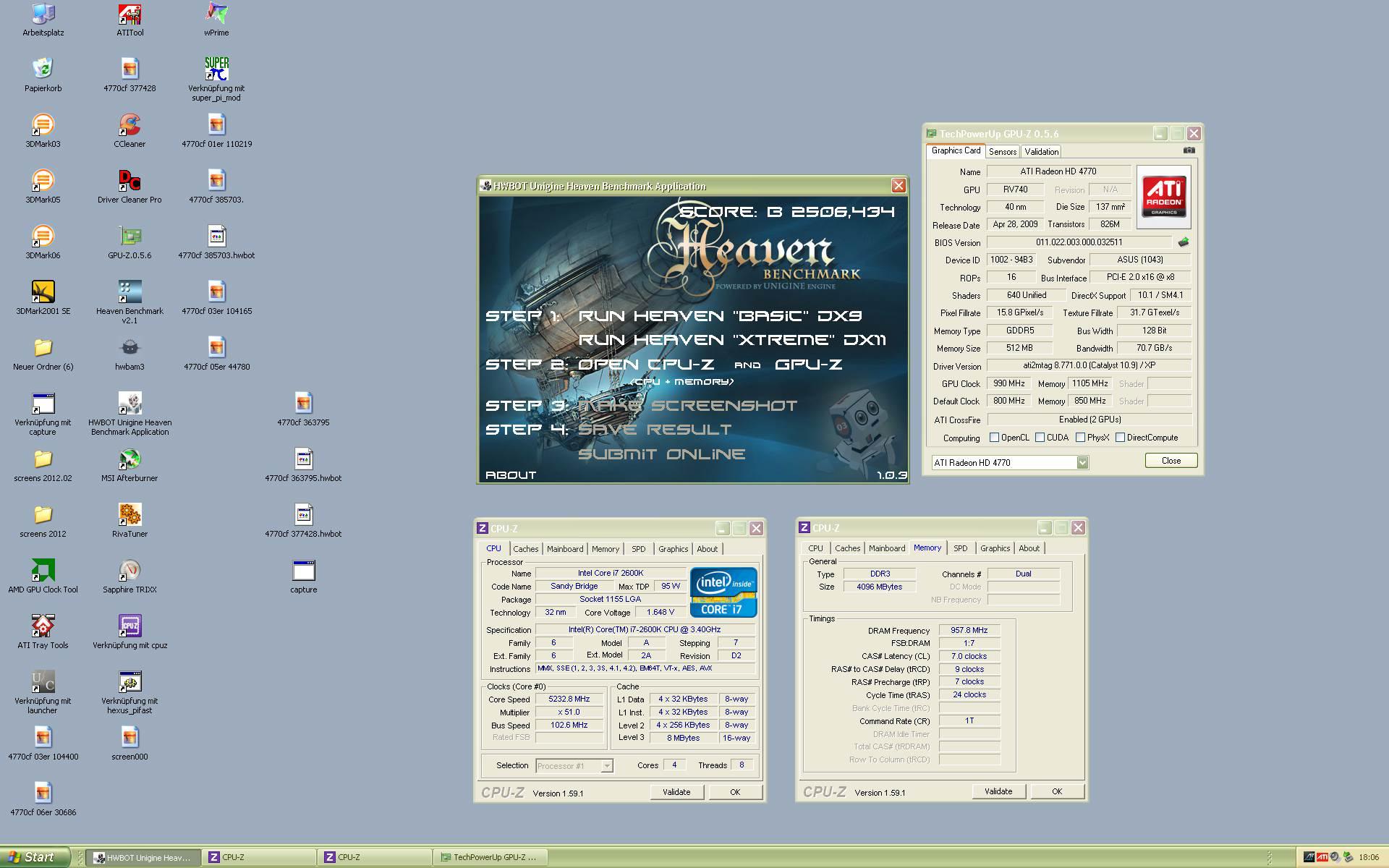
Task: Click Run Heaven "Xtreme" DX11 link
Action: pyautogui.click(x=732, y=340)
